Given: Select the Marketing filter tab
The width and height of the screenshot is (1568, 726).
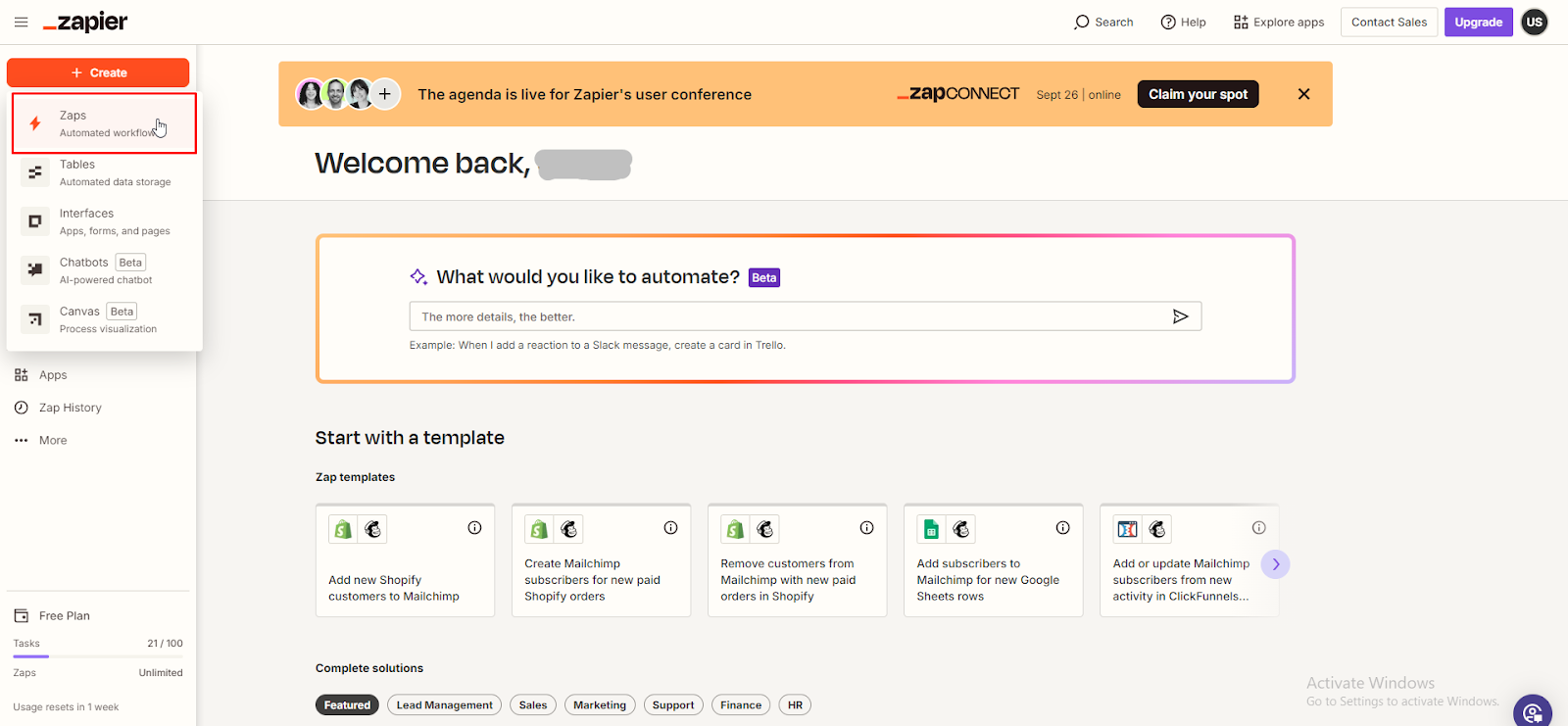Looking at the screenshot, I should pos(600,705).
